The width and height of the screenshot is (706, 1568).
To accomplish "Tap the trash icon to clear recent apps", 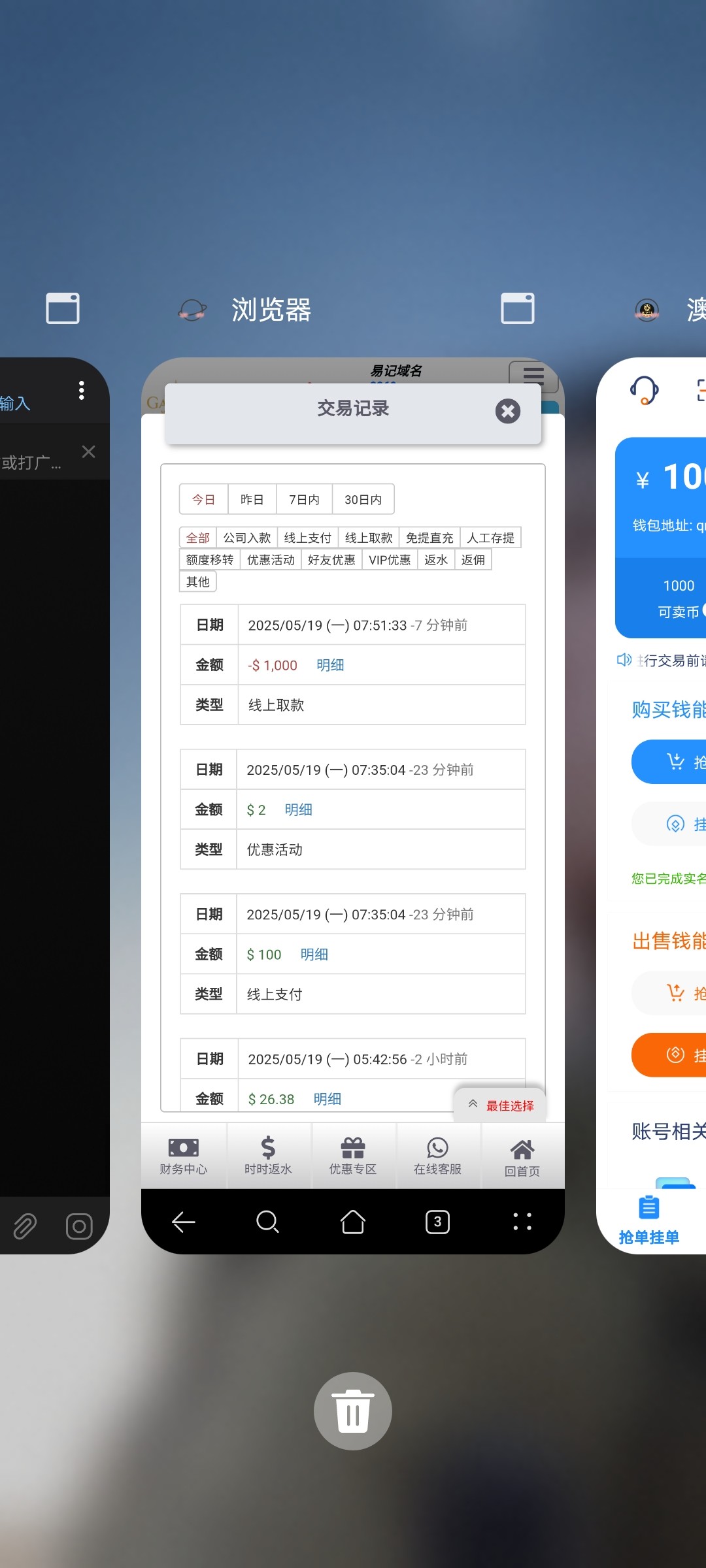I will (352, 1411).
